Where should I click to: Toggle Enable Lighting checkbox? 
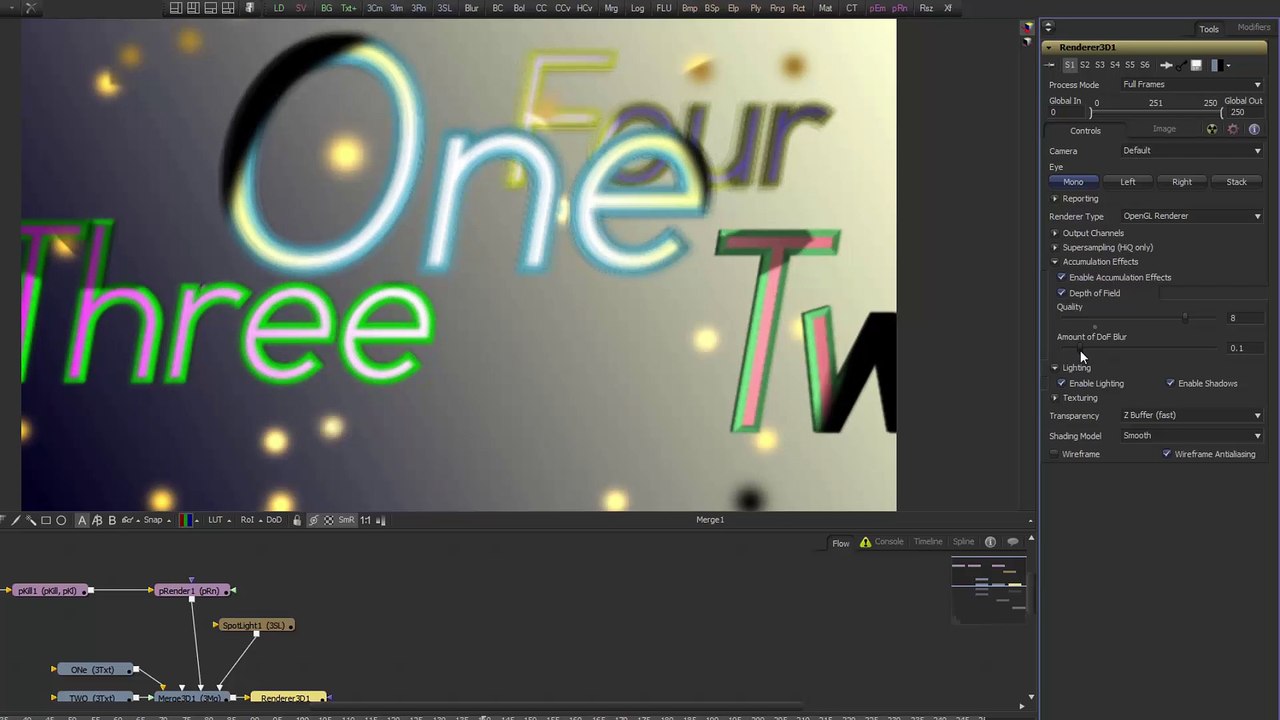click(1062, 383)
